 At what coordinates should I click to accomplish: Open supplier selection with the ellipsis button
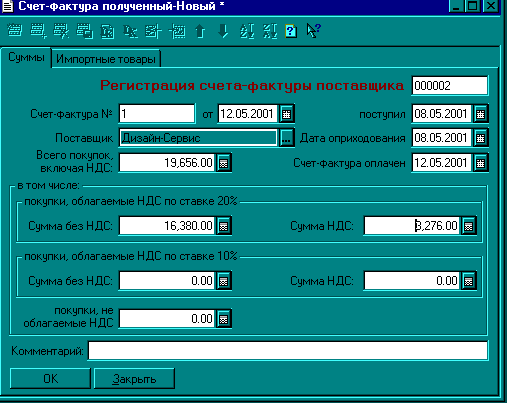pyautogui.click(x=286, y=138)
